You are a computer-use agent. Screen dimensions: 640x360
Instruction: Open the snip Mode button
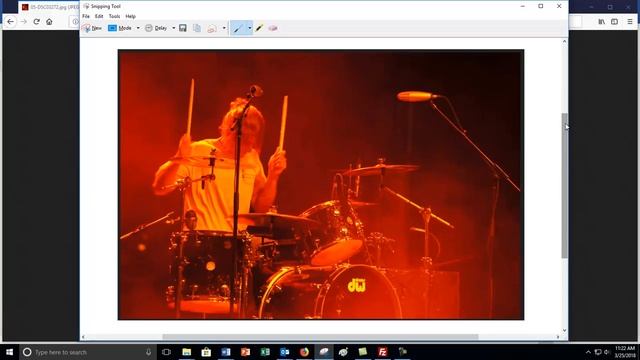(x=120, y=28)
